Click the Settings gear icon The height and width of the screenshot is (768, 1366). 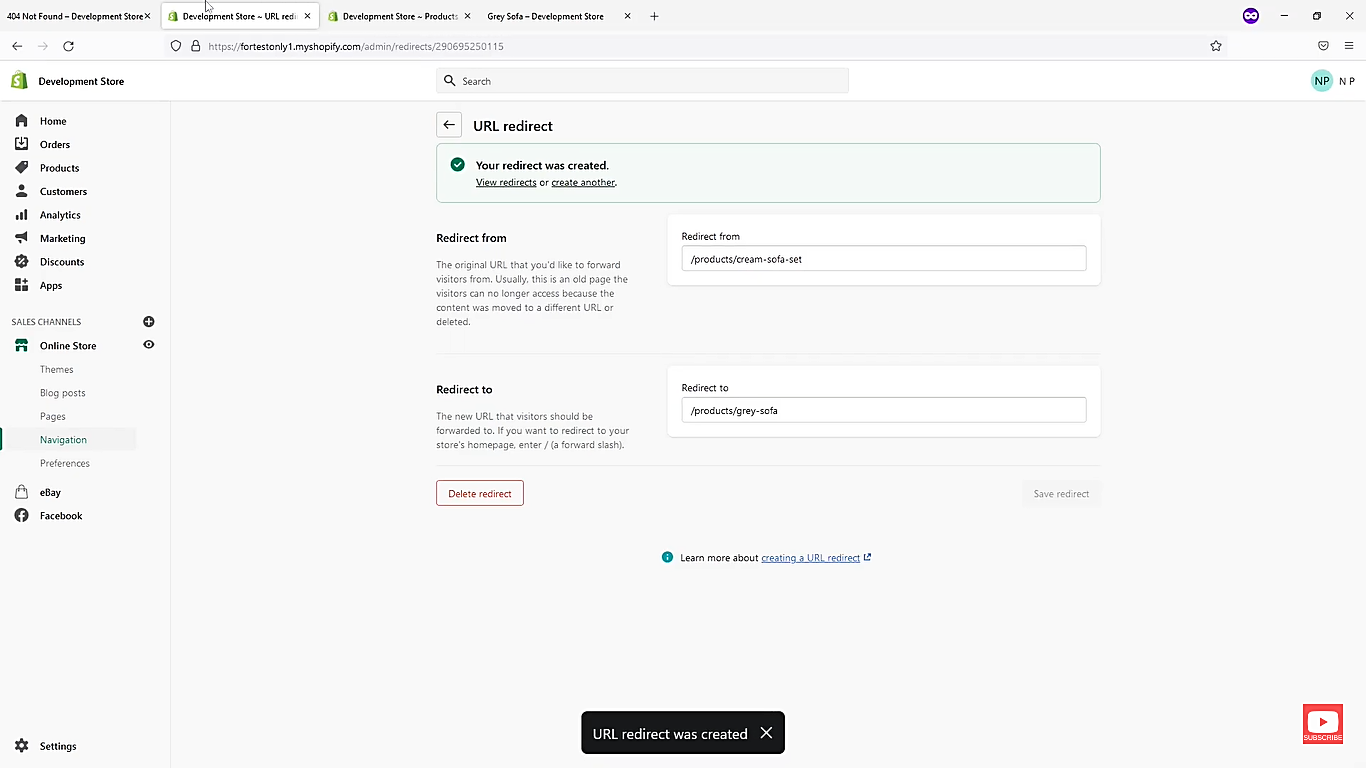(21, 746)
